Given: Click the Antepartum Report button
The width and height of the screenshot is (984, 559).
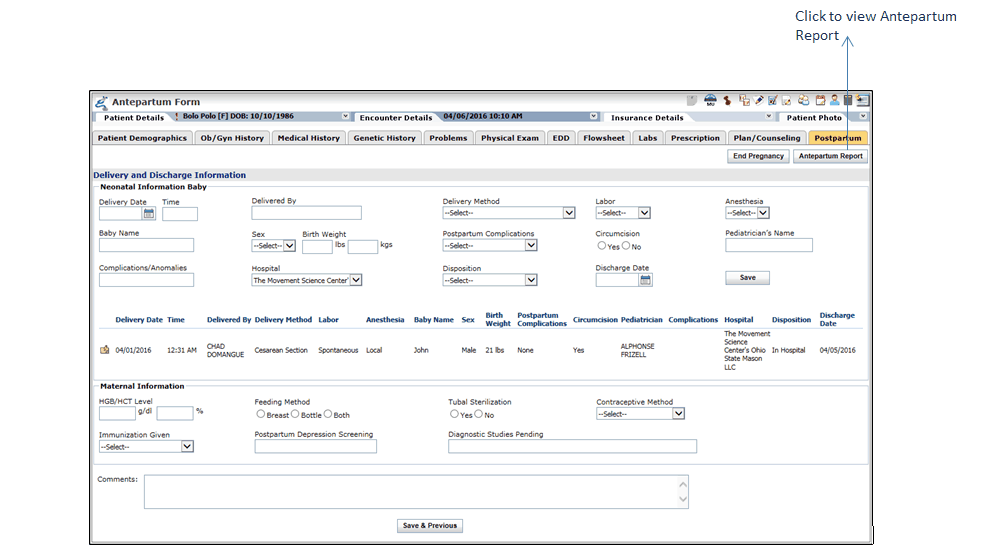Looking at the screenshot, I should pyautogui.click(x=830, y=156).
